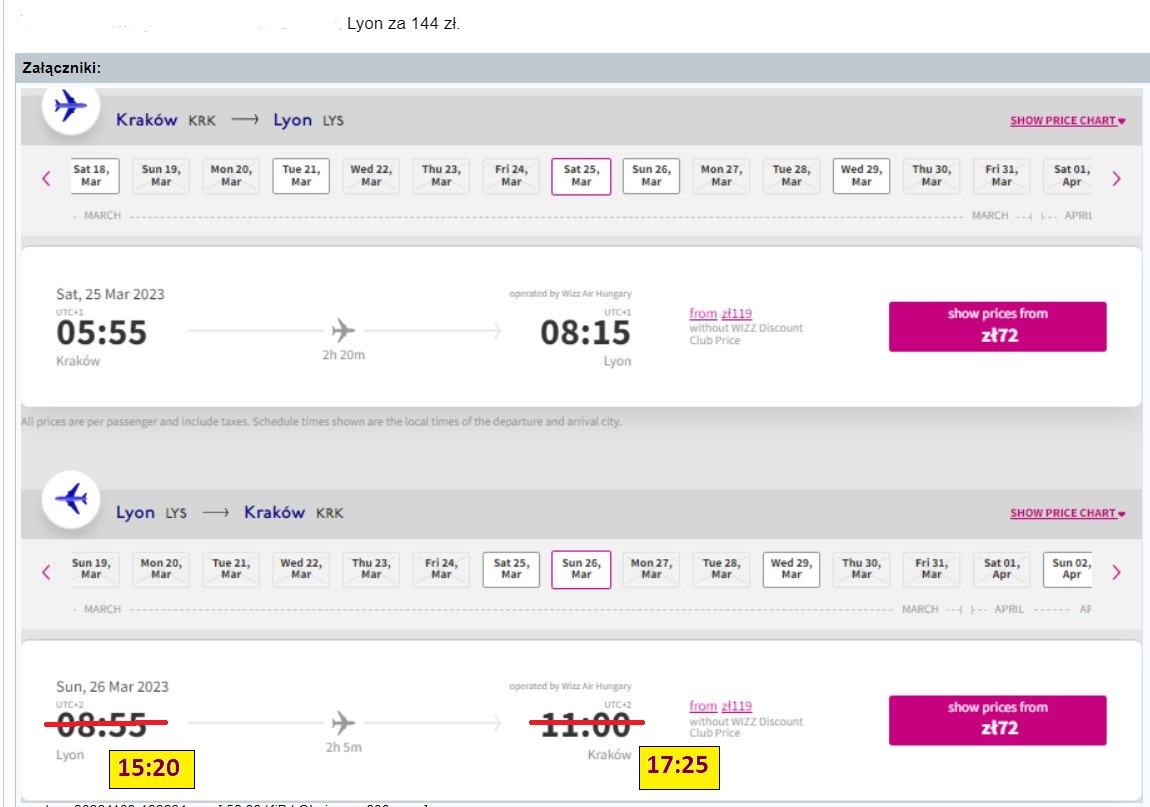Screen dimensions: 1150x807
Task: Select Sat 01 Apr in return Lyon–Kraków dates
Action: [x=1001, y=569]
